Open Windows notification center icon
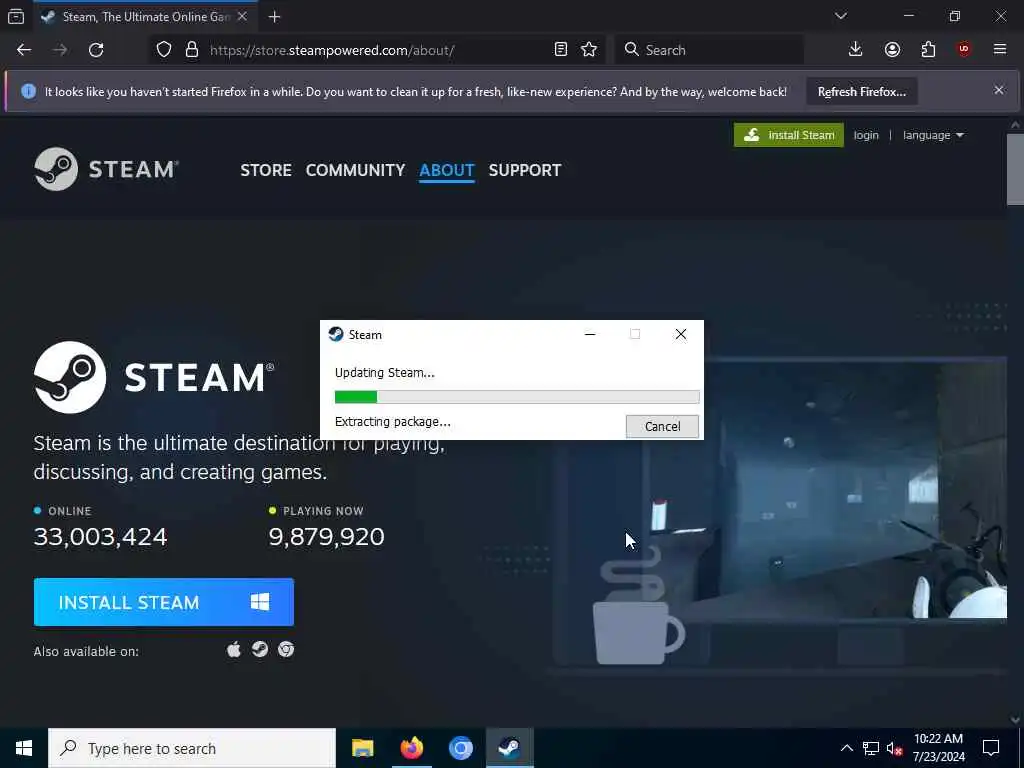Image resolution: width=1024 pixels, height=768 pixels. tap(991, 748)
